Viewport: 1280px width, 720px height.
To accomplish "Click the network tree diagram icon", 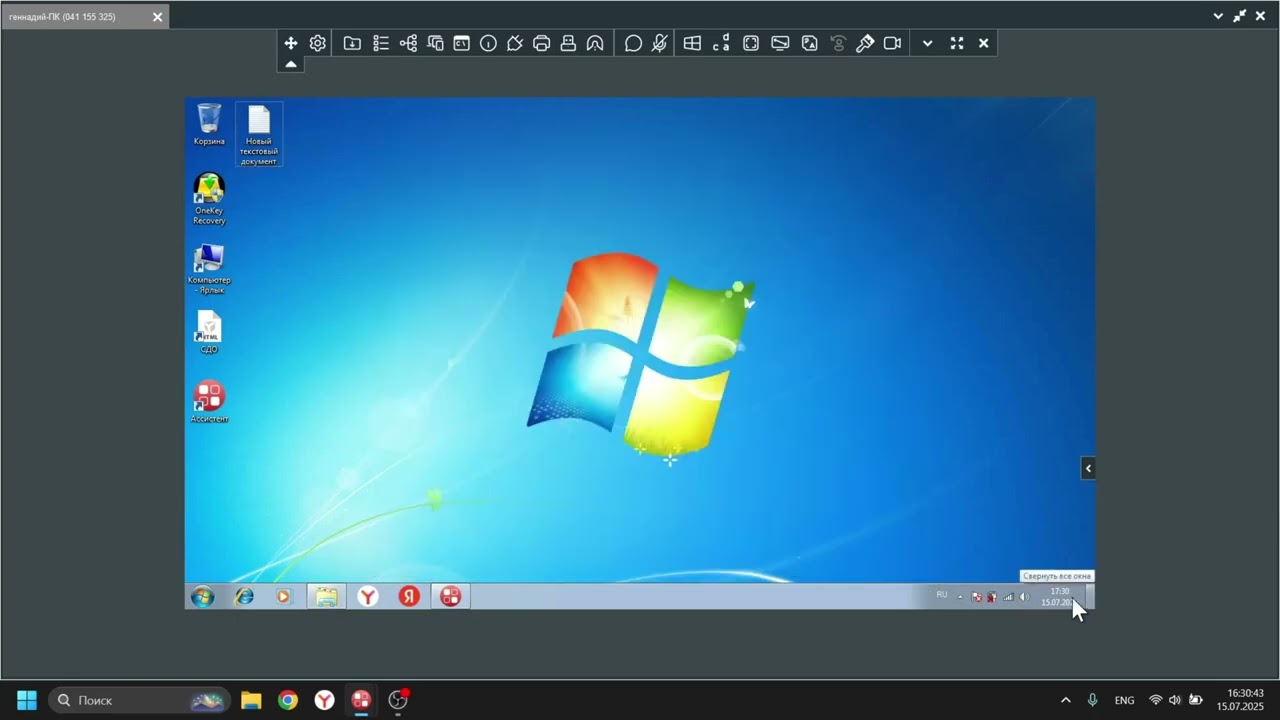I will pos(408,43).
